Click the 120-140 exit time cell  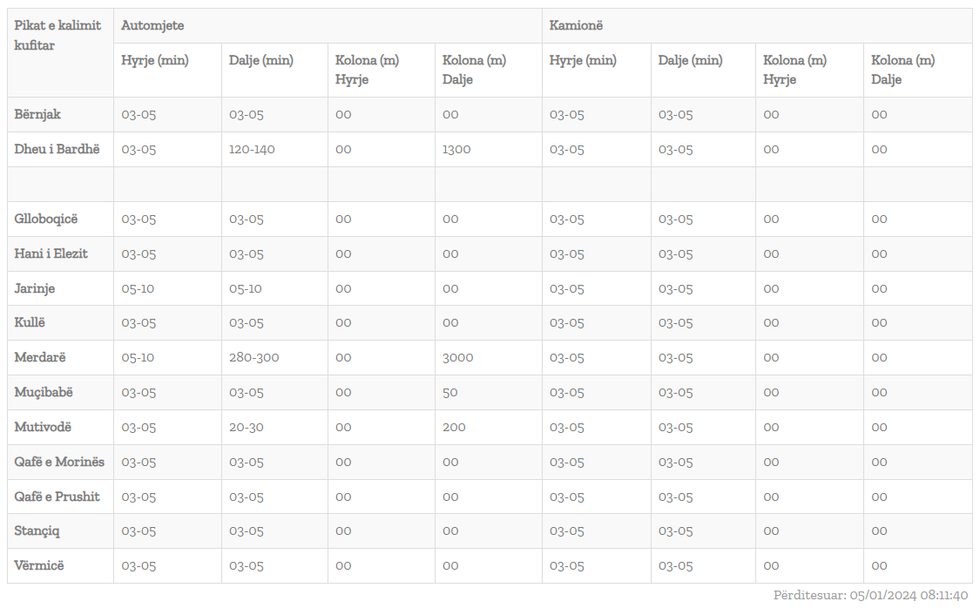(252, 150)
